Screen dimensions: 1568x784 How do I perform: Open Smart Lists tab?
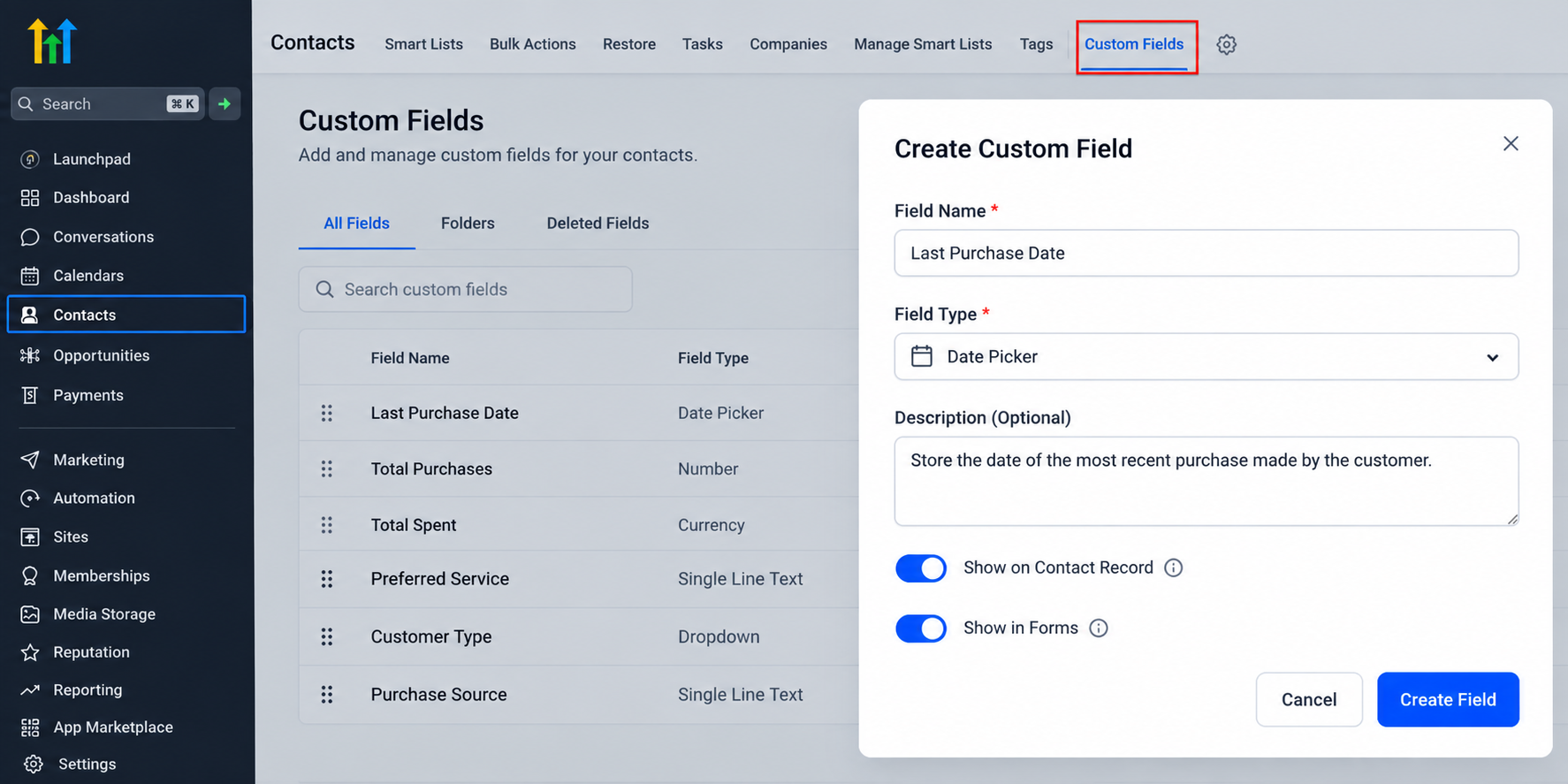point(423,44)
